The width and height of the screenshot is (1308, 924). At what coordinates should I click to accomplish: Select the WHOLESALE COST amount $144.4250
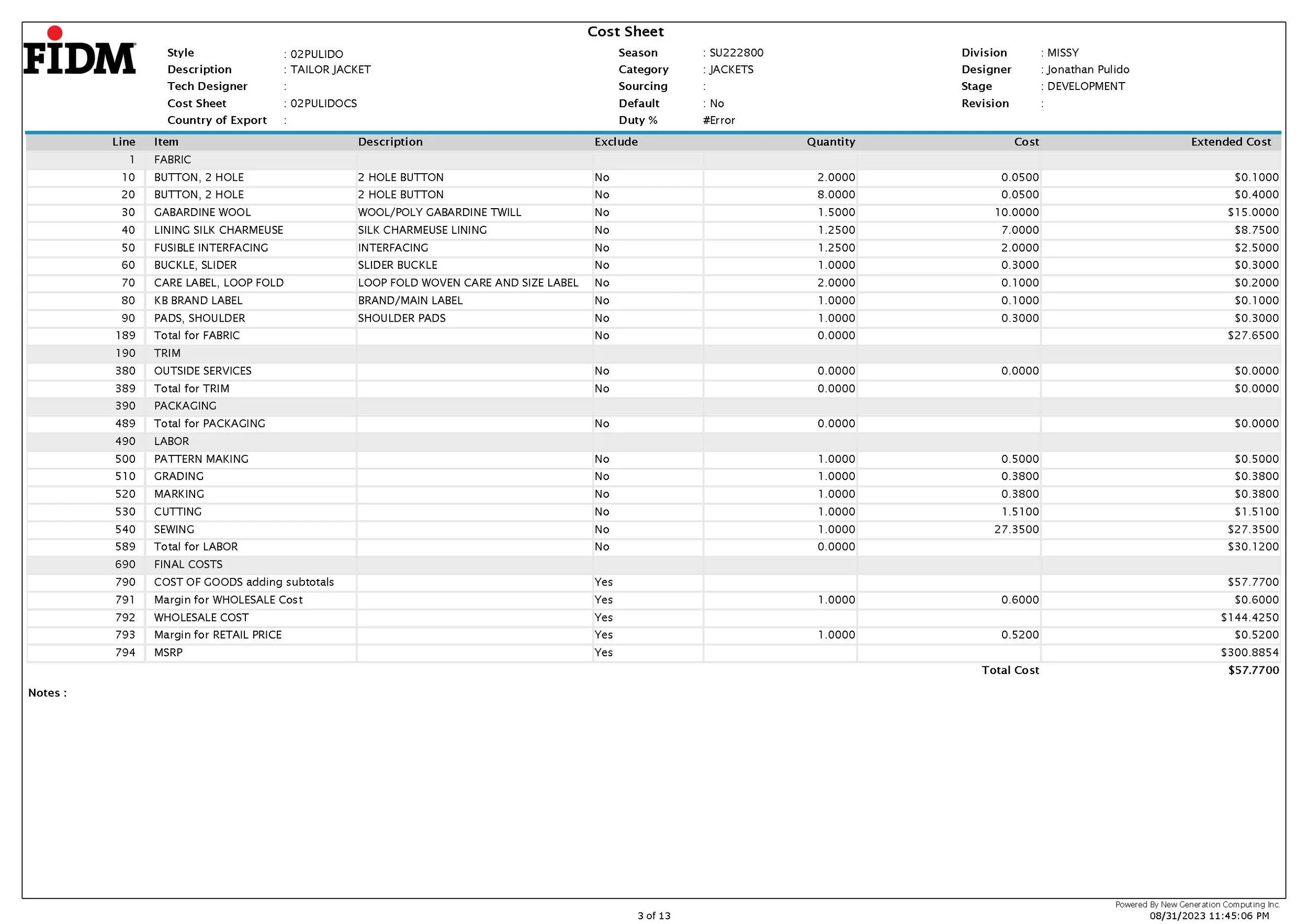[1249, 618]
